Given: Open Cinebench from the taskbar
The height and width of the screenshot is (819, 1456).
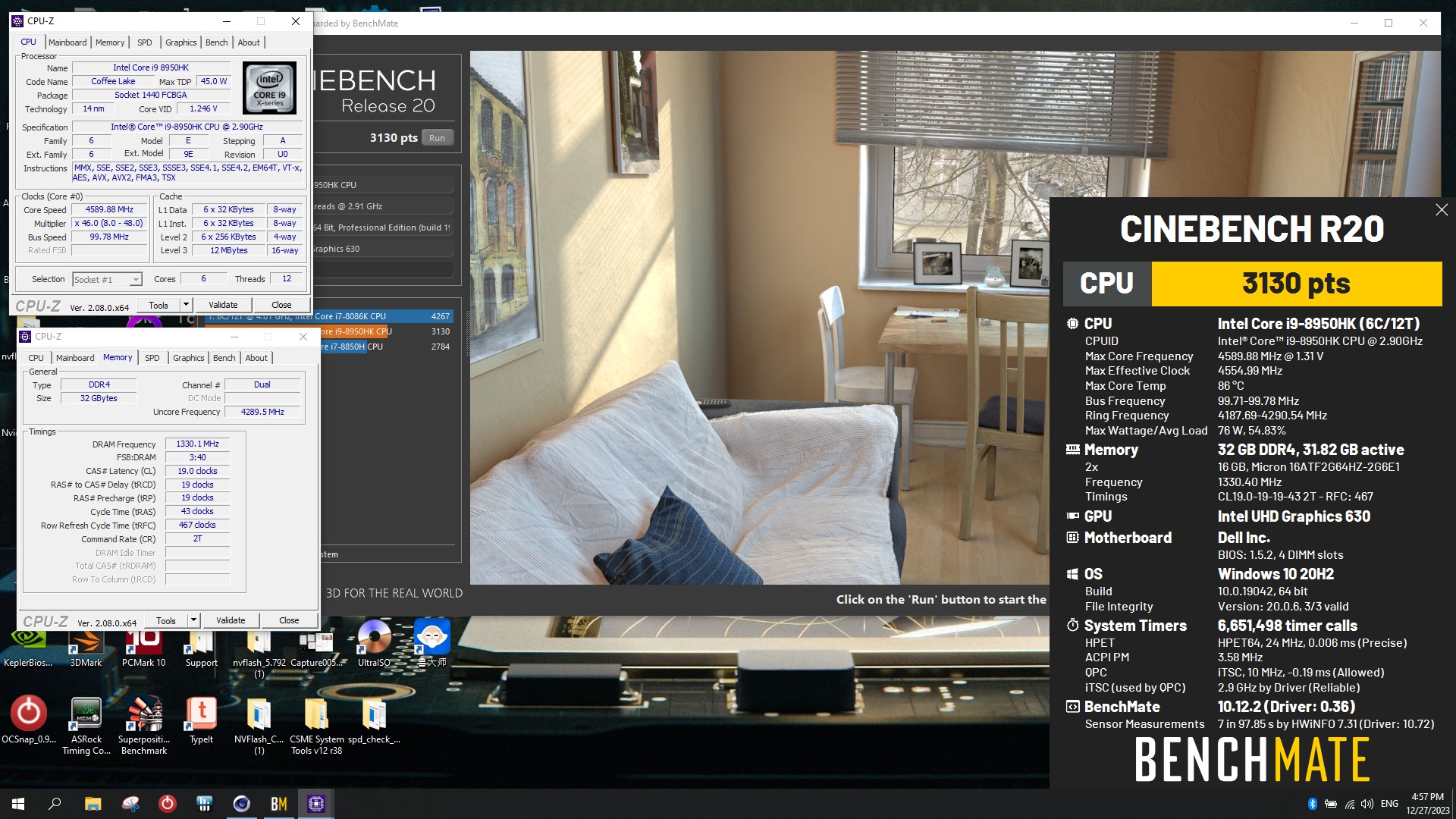Looking at the screenshot, I should pos(242,804).
